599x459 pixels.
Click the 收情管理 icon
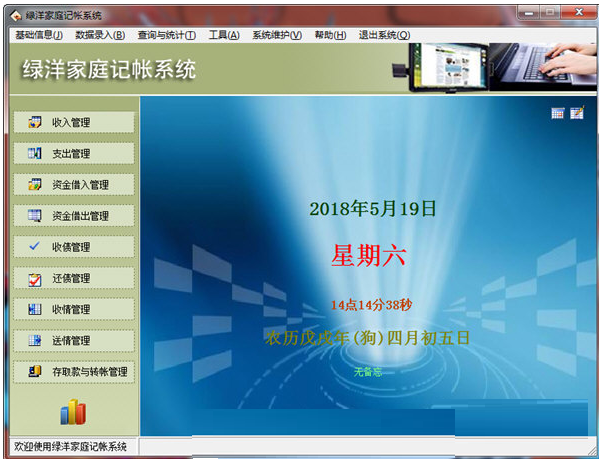[x=35, y=309]
